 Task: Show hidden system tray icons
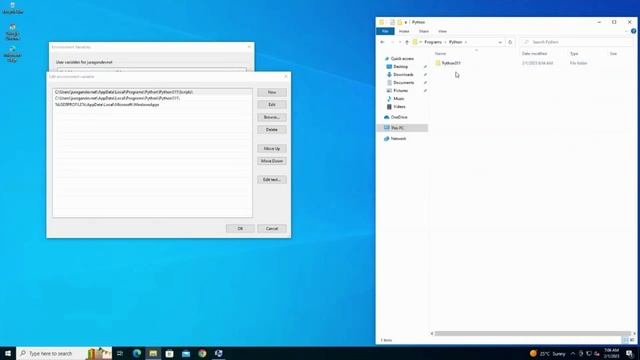(x=573, y=353)
